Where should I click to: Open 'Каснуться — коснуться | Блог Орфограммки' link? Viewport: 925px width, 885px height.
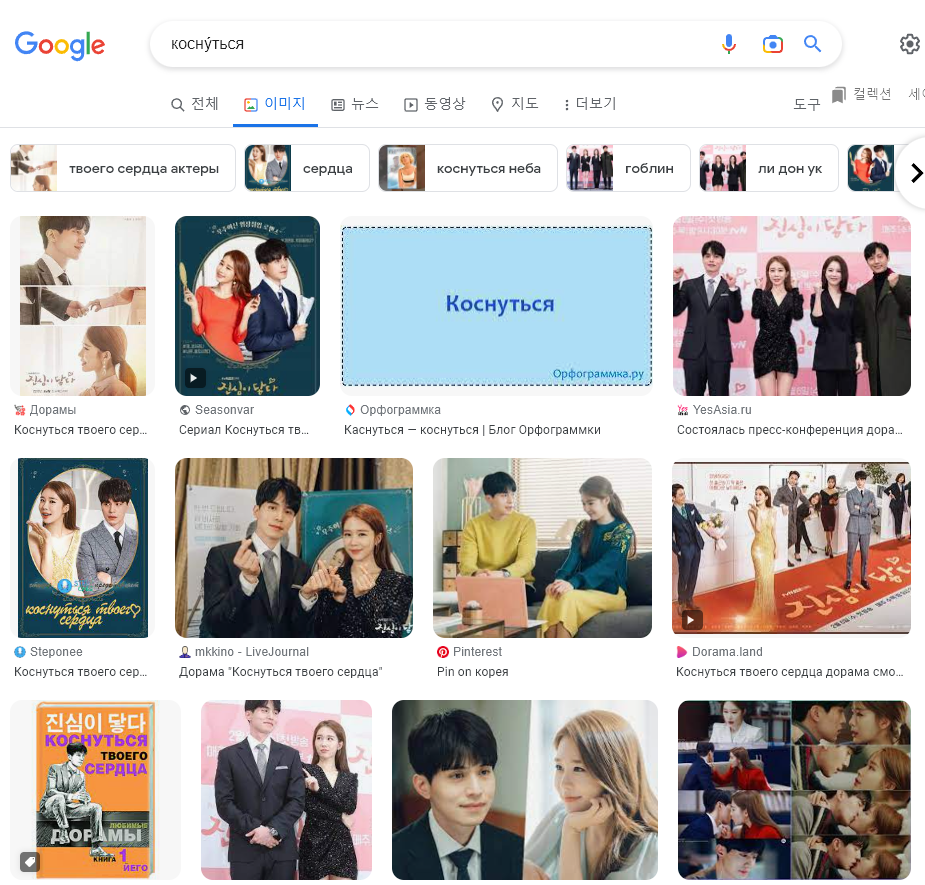472,430
